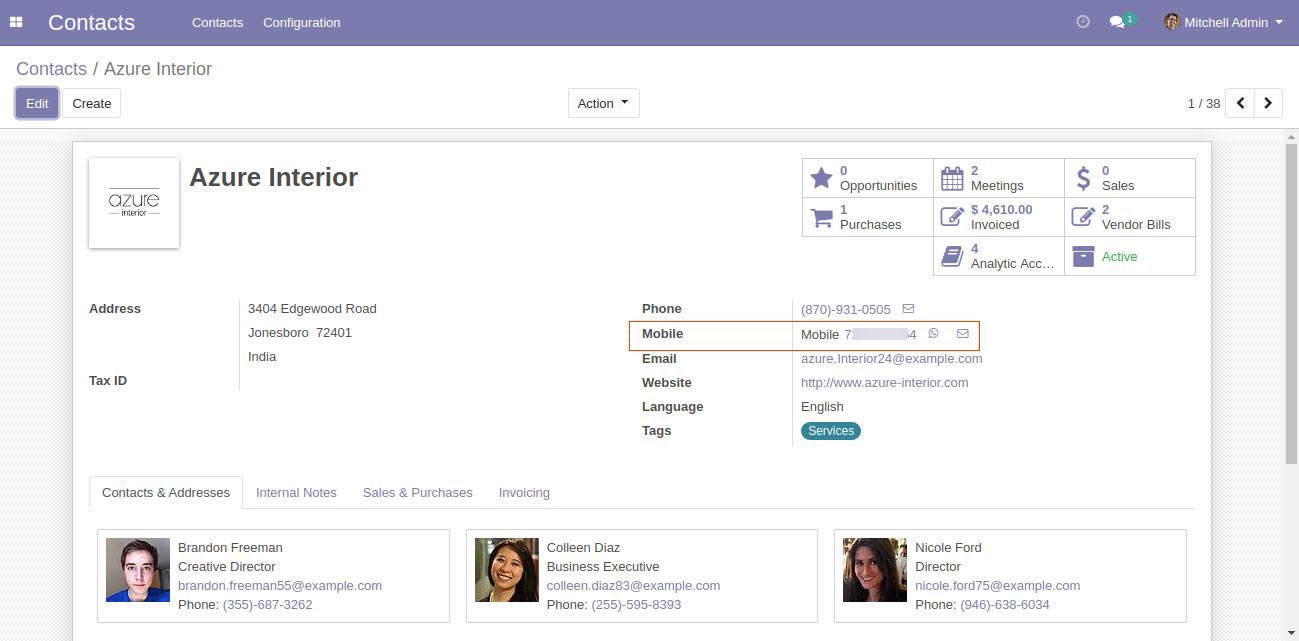This screenshot has width=1299, height=641.
Task: Click the Create button
Action: coord(91,103)
